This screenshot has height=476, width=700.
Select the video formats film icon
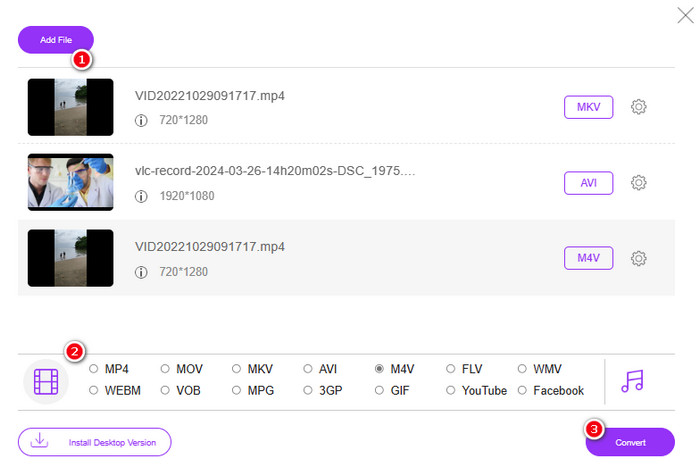pos(47,381)
